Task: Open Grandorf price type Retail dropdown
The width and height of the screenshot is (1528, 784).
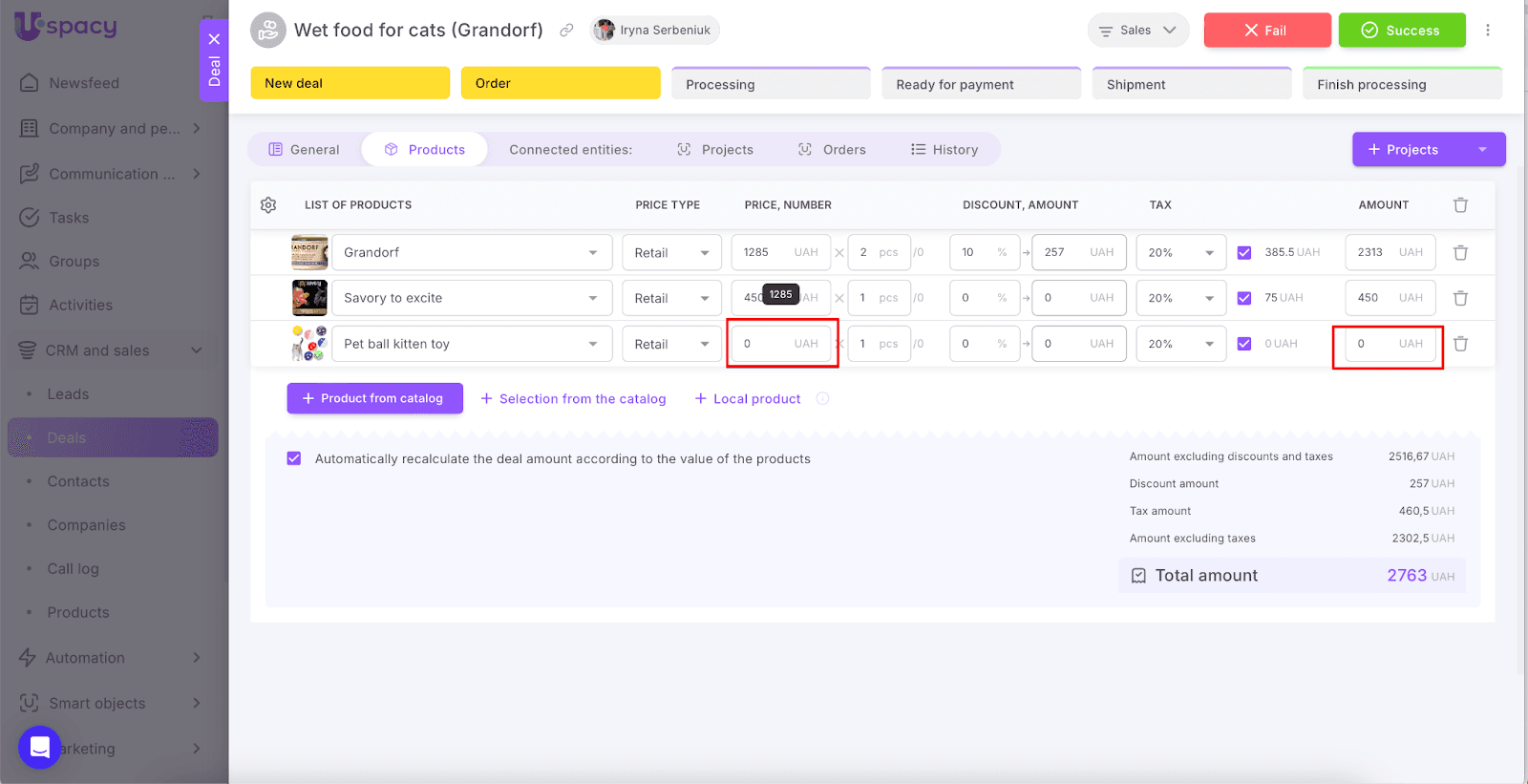Action: [671, 253]
